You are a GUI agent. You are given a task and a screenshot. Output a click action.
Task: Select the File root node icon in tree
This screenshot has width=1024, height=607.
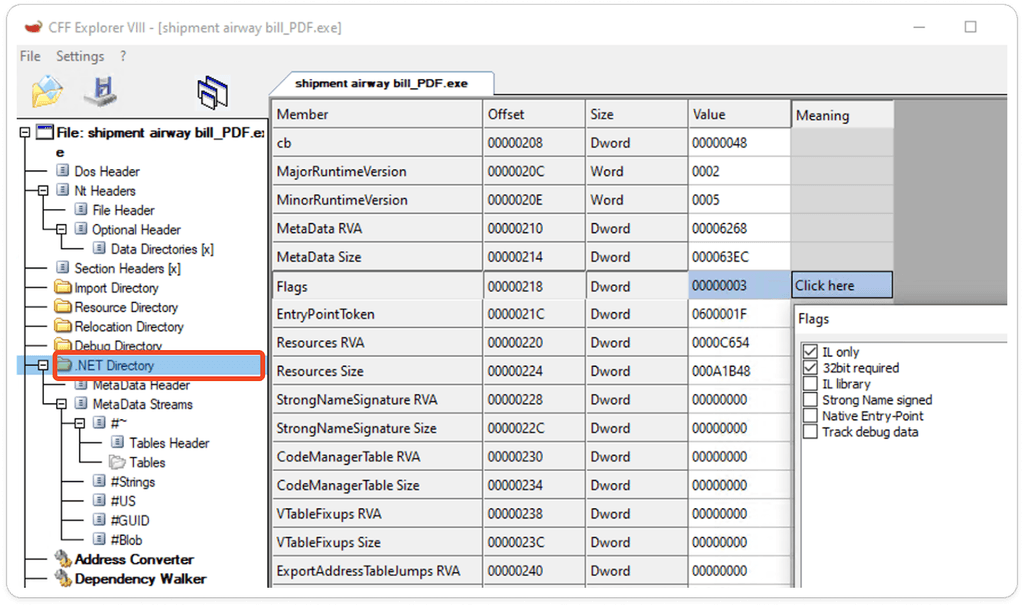(x=44, y=133)
